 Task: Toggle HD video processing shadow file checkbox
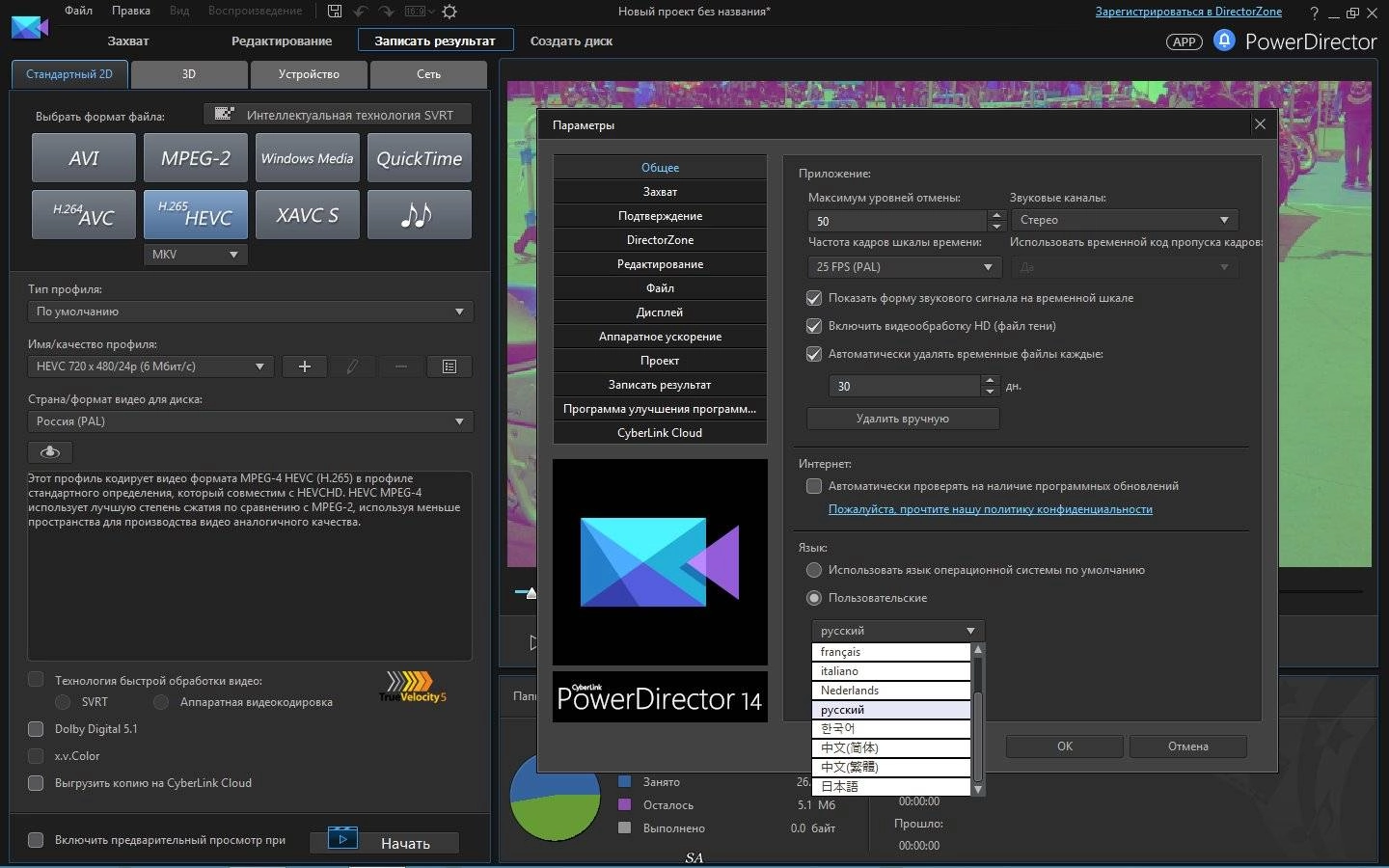click(814, 326)
